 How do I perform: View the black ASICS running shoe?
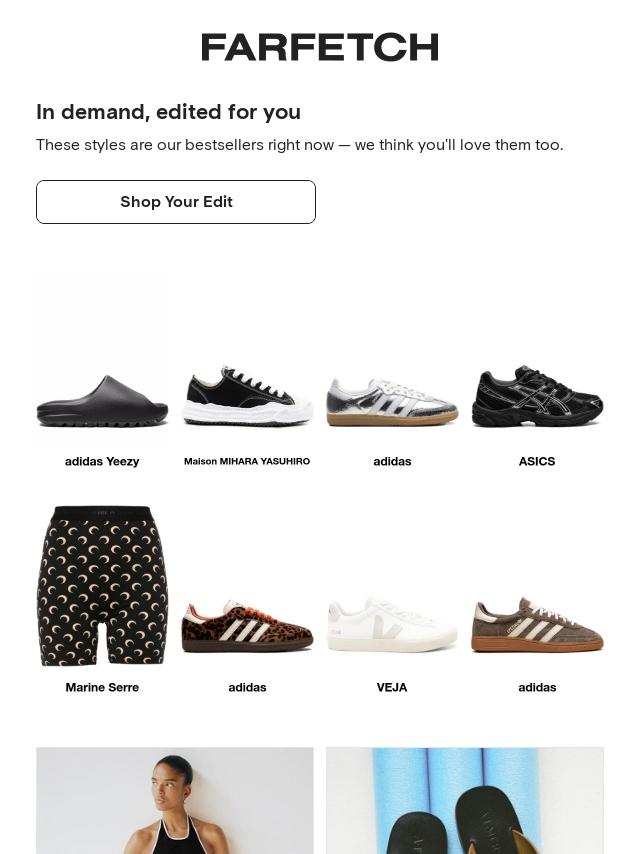click(x=537, y=396)
